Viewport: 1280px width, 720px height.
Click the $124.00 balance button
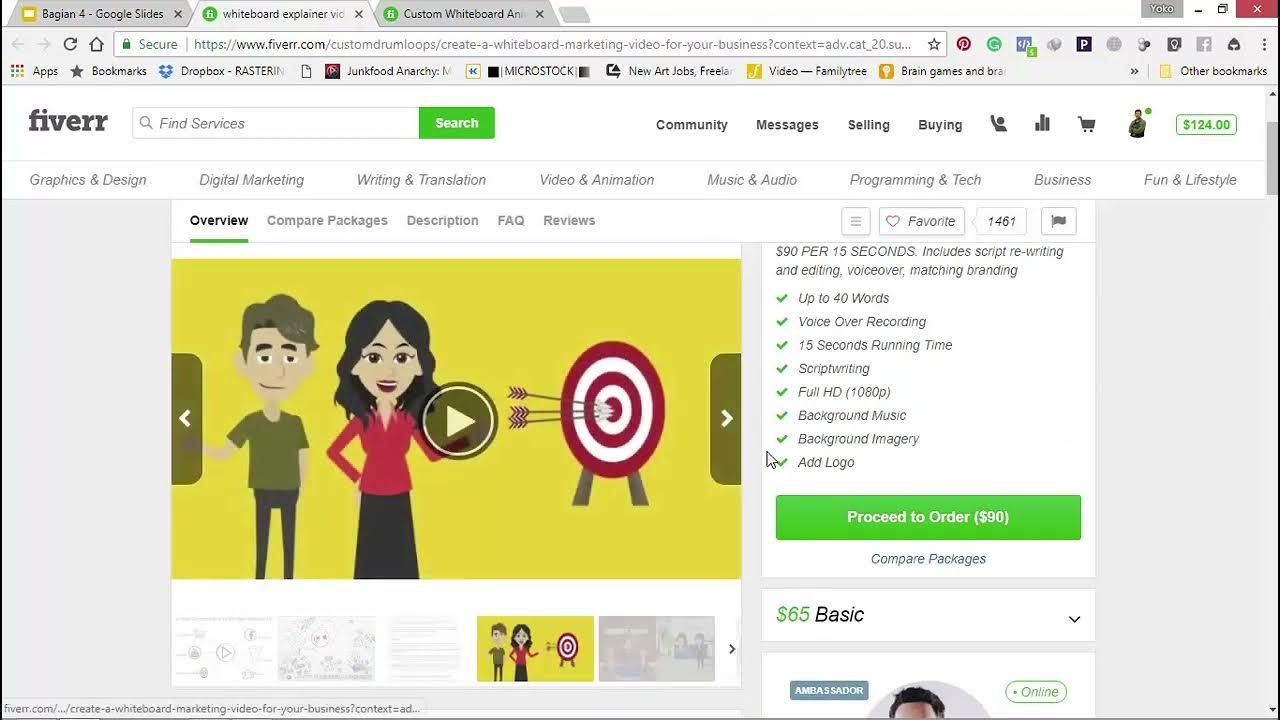coord(1206,124)
